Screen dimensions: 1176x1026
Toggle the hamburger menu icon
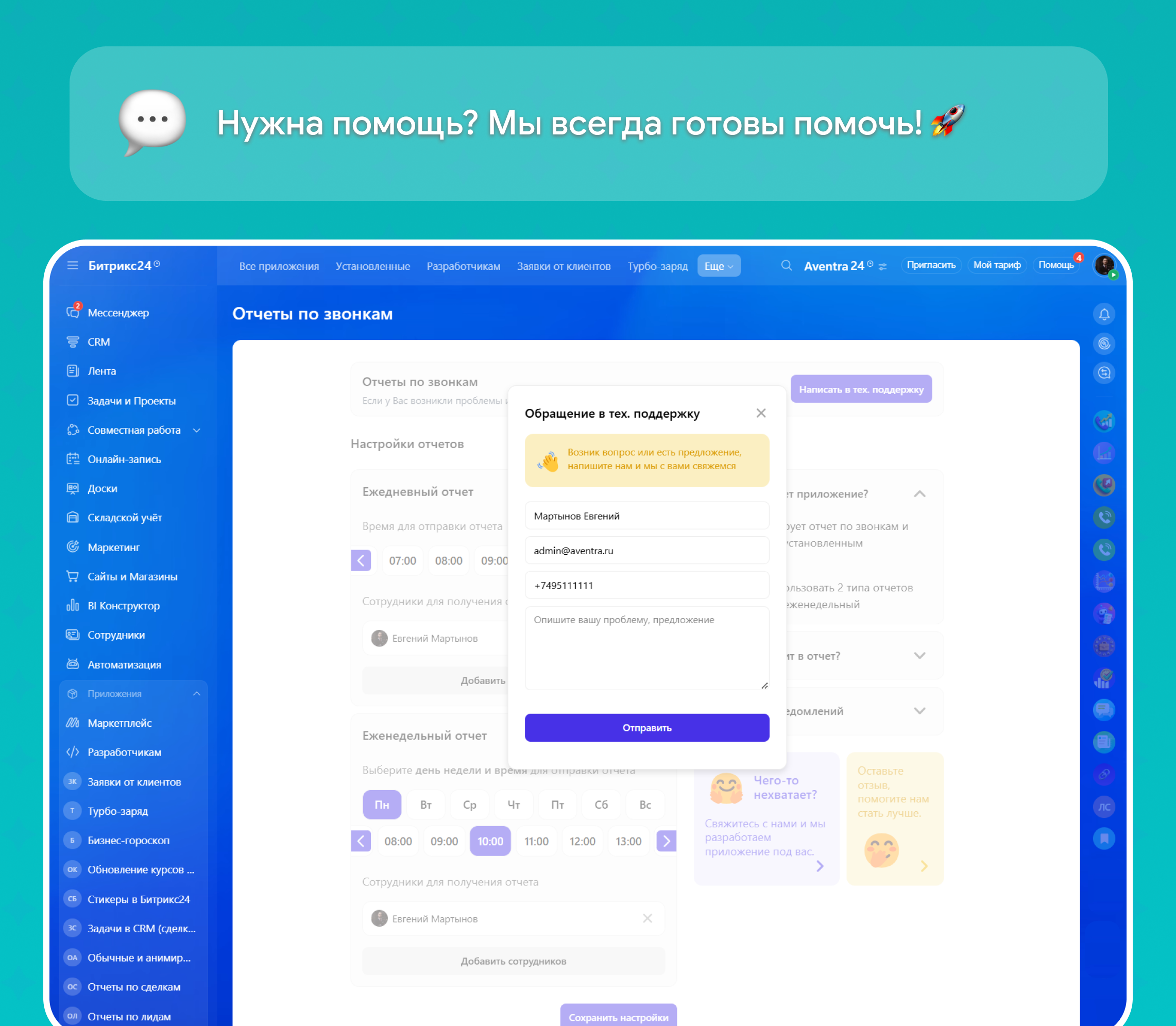click(x=72, y=266)
